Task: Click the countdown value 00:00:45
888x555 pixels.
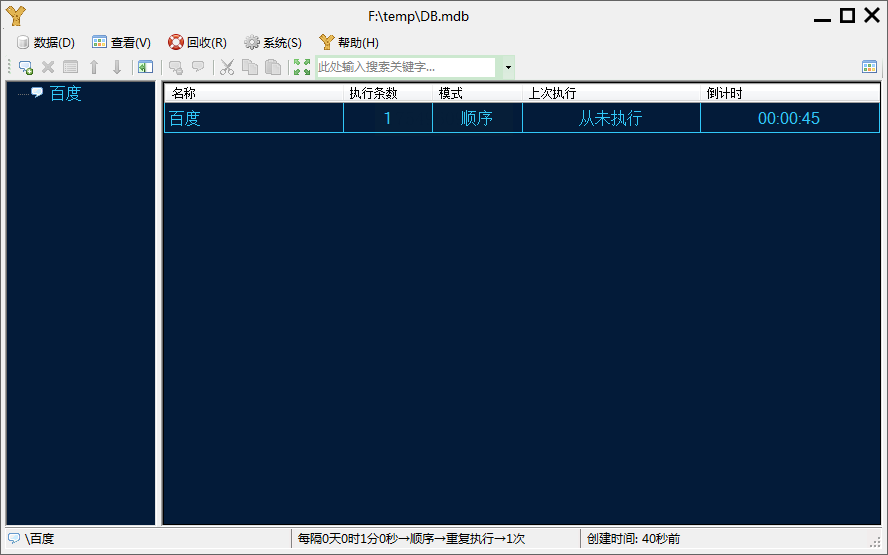Action: pos(789,118)
